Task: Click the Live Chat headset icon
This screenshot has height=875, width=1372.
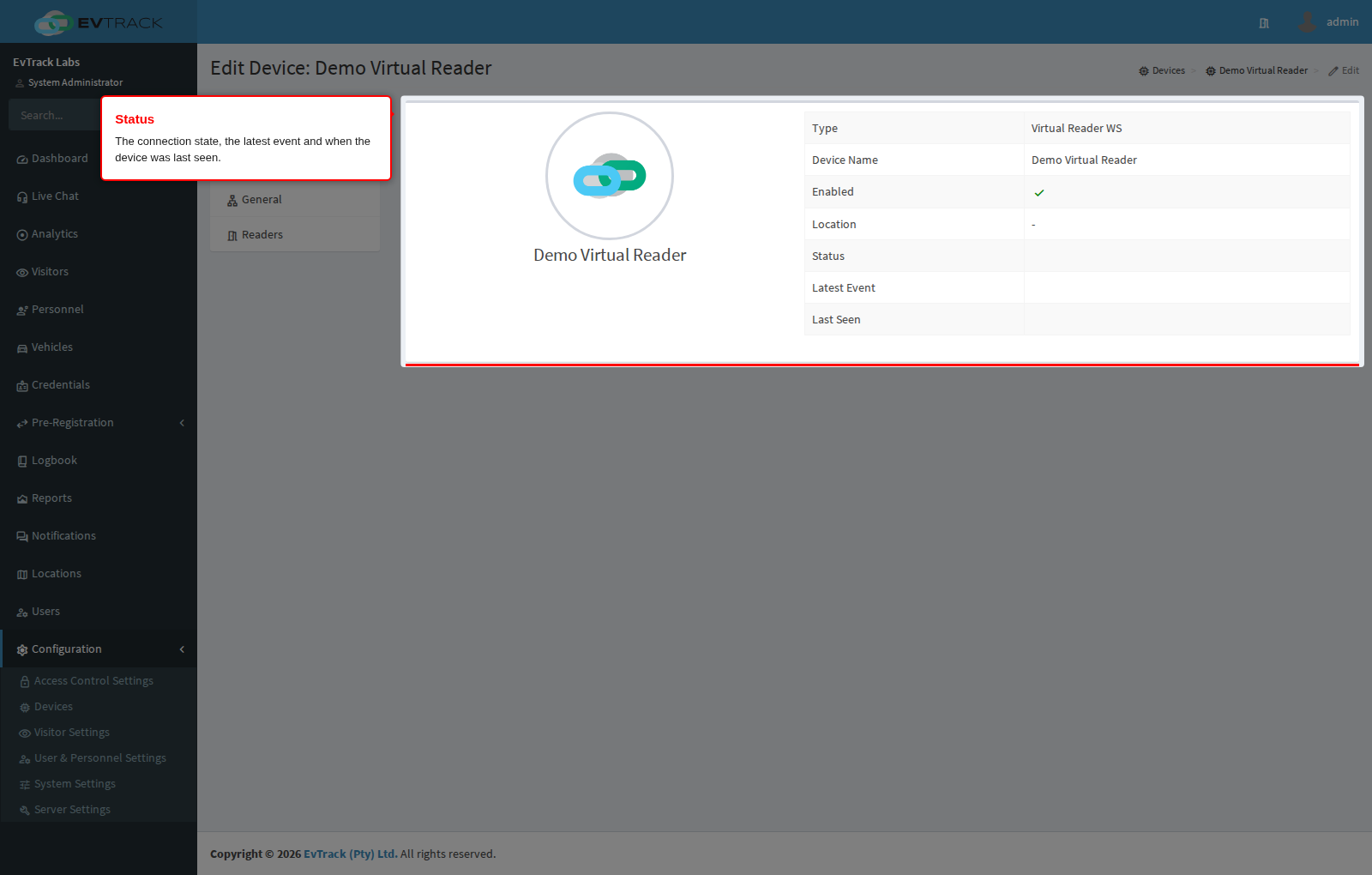Action: tap(22, 197)
